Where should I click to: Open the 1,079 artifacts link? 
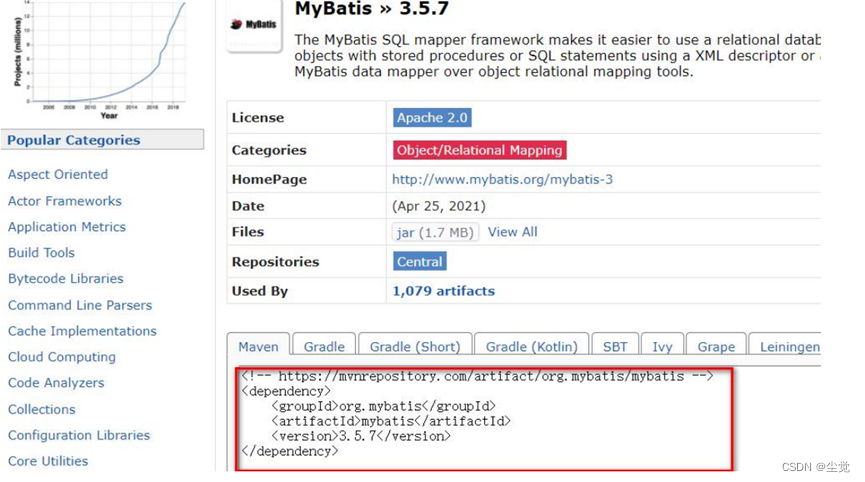click(443, 291)
